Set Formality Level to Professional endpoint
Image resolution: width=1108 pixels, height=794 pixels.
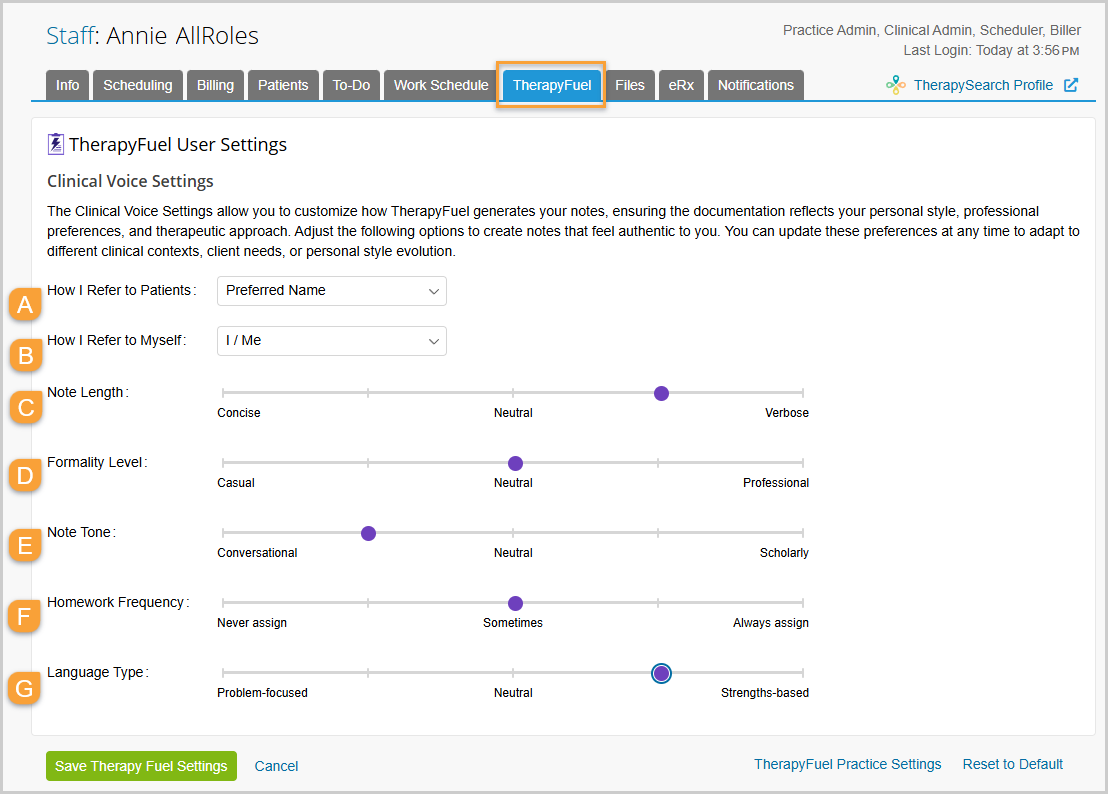(803, 463)
